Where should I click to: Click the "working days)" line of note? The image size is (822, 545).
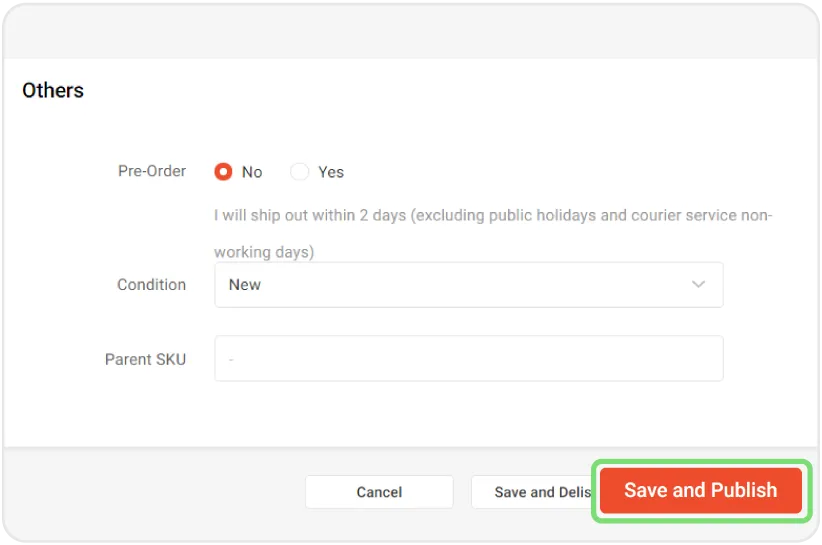pos(264,252)
